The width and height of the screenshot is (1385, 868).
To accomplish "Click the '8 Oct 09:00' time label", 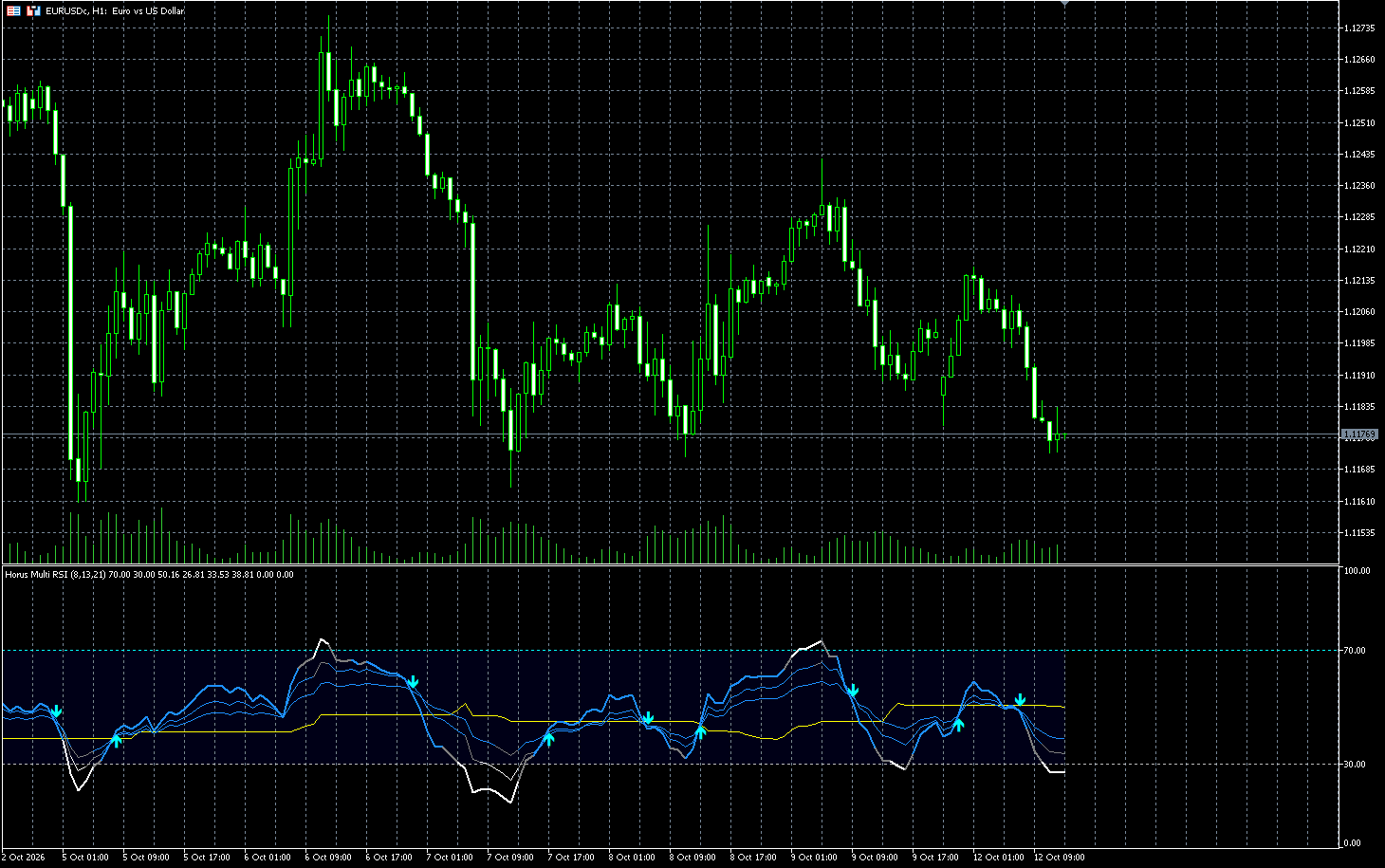I will (692, 858).
